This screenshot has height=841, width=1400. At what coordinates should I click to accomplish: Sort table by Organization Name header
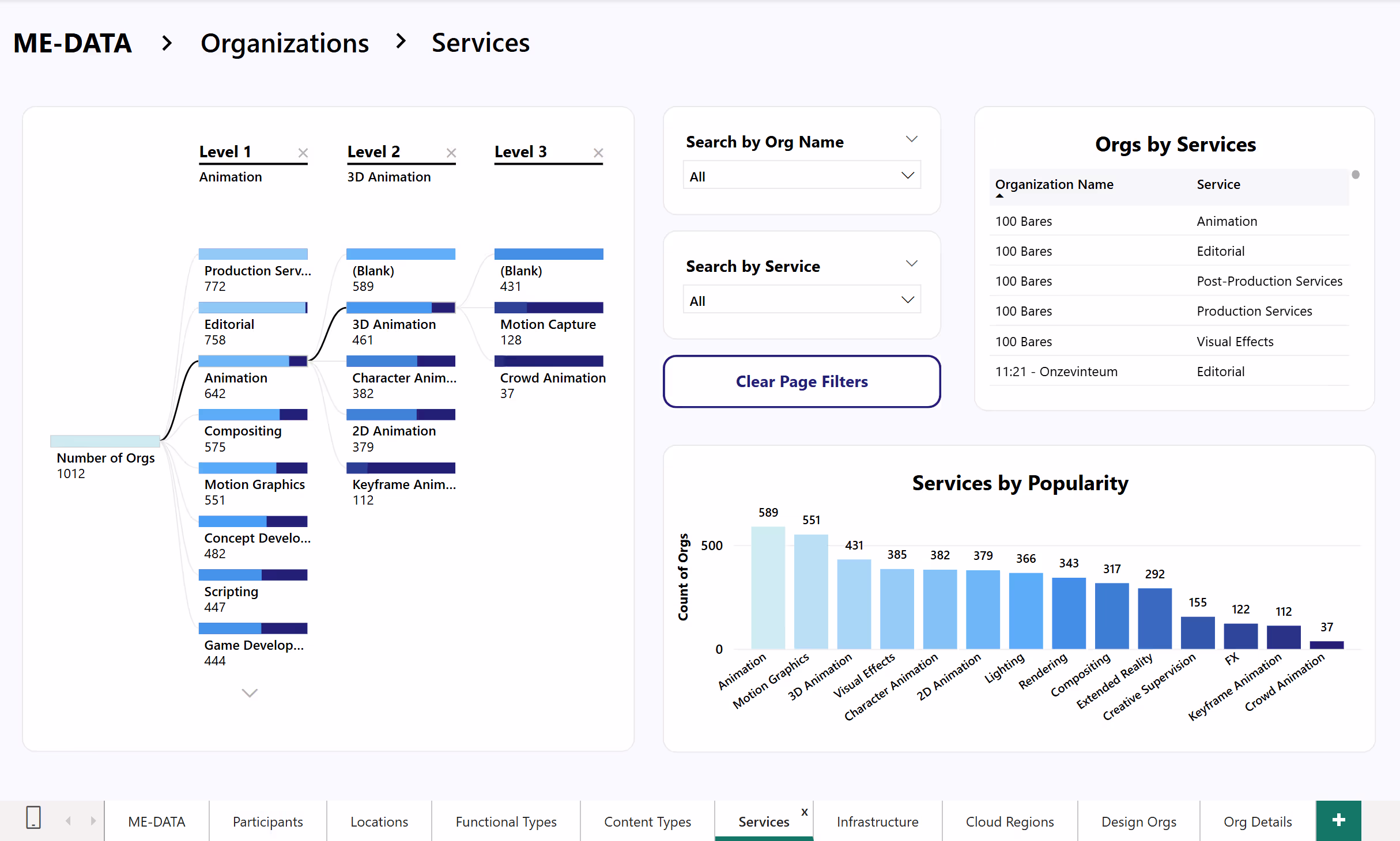[x=1054, y=184]
